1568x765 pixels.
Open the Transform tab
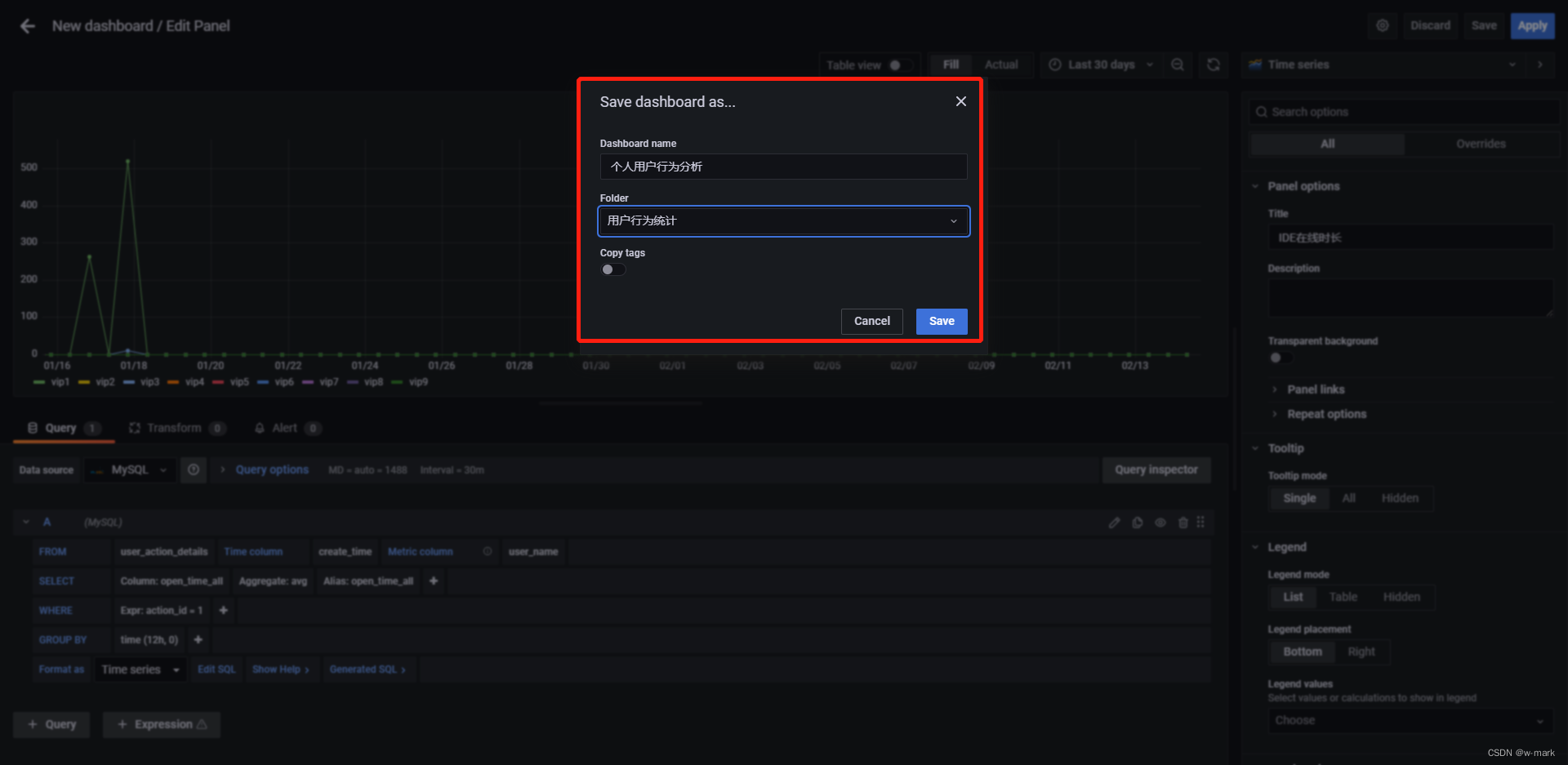(177, 428)
